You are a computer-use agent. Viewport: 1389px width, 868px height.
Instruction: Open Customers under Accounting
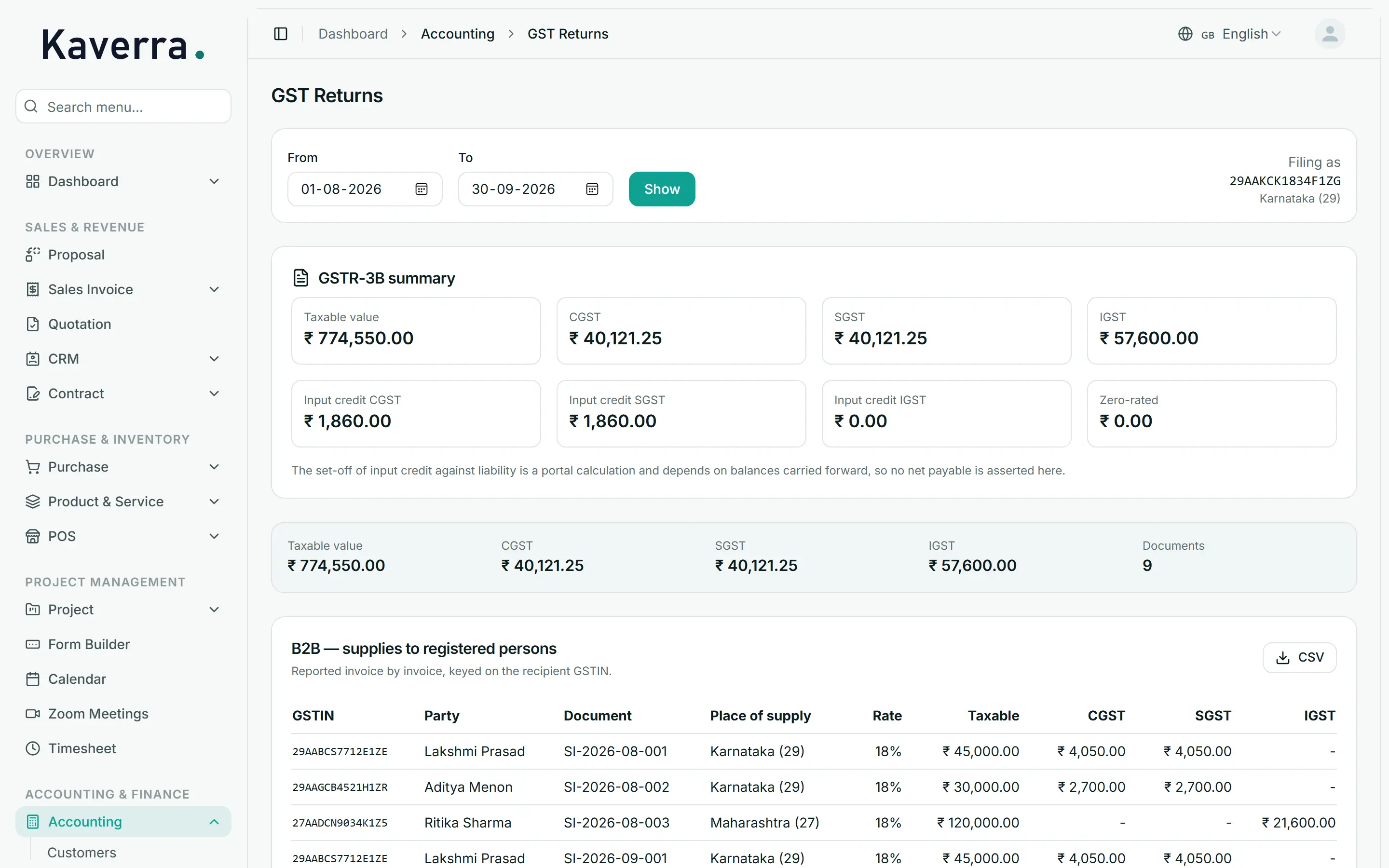[82, 853]
